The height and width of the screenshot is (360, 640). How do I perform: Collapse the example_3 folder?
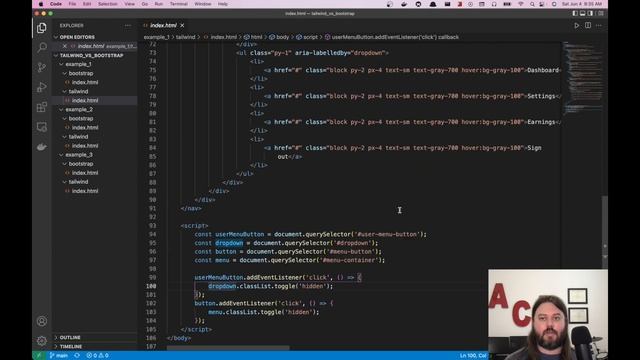click(95, 155)
